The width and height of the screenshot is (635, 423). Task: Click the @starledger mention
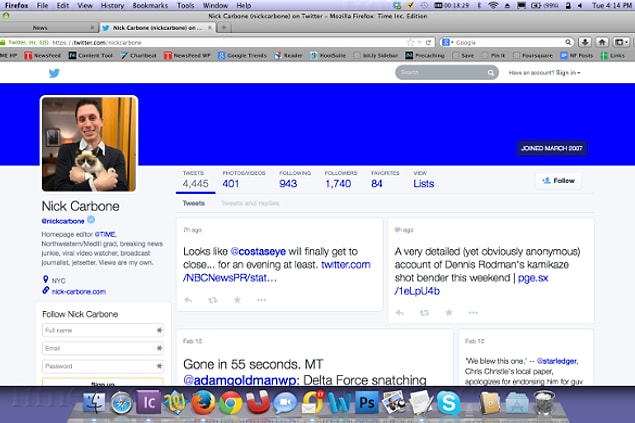(x=557, y=361)
